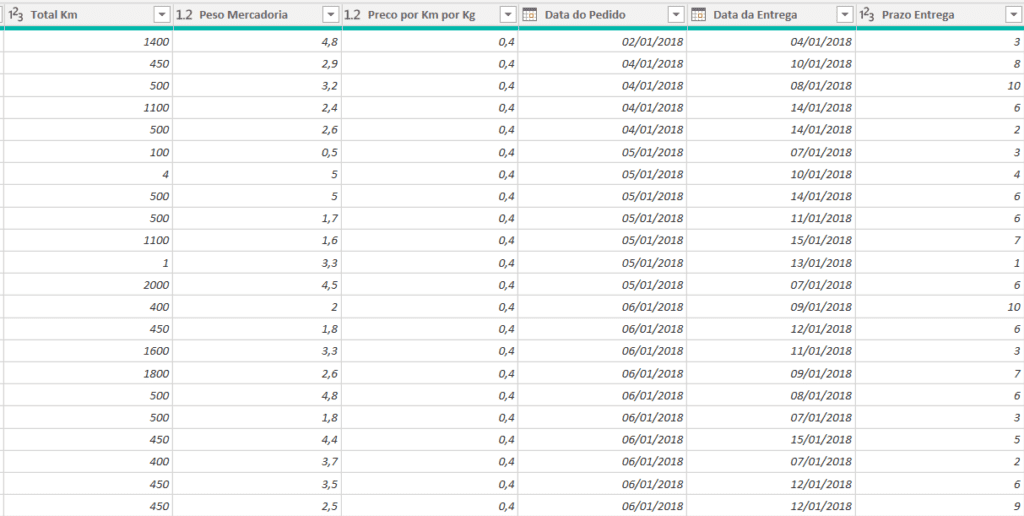
Task: Select Peso Mercadoria cell 4,4
Action: pos(257,440)
